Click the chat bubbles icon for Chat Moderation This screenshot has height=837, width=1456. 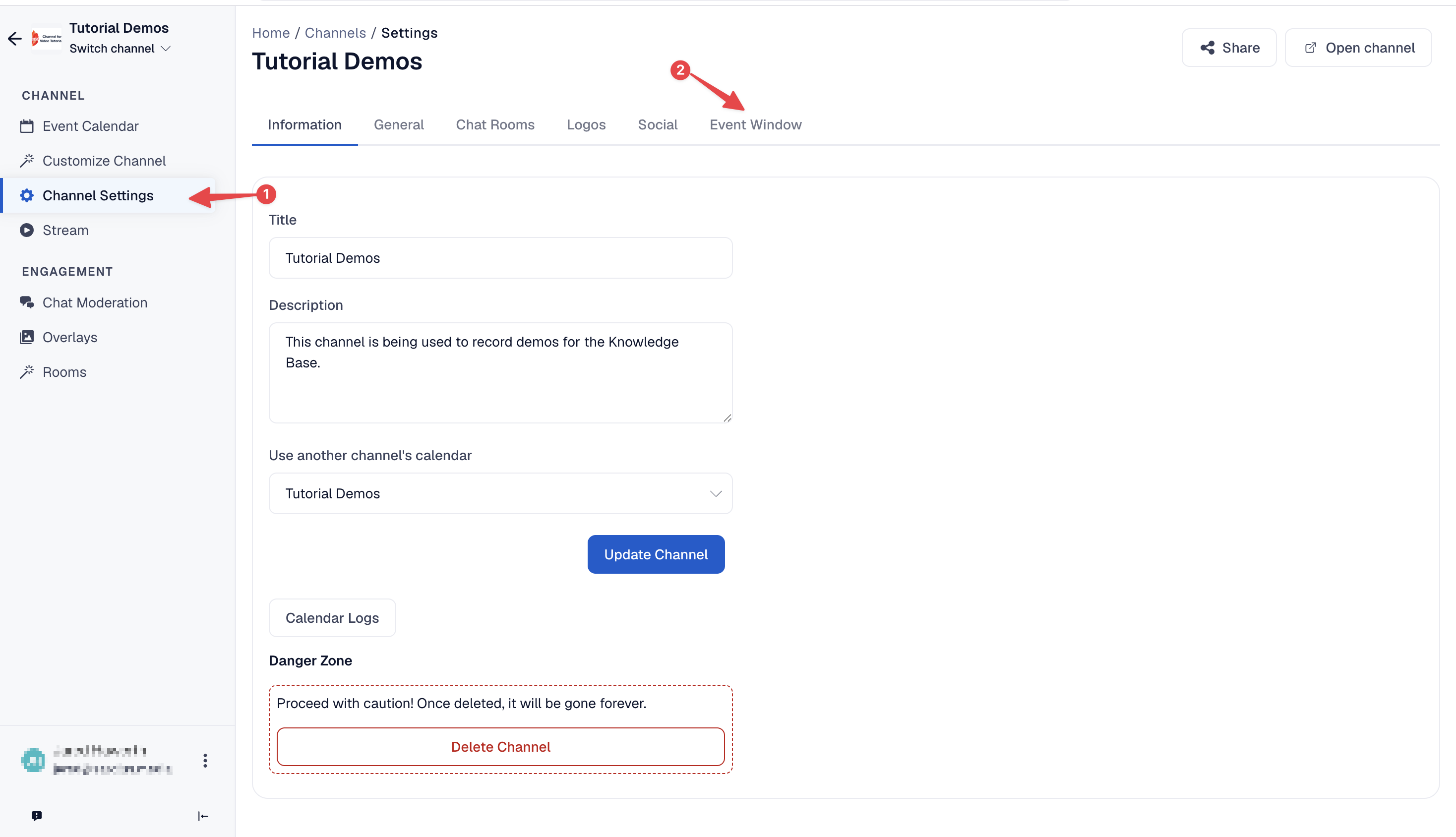(26, 302)
